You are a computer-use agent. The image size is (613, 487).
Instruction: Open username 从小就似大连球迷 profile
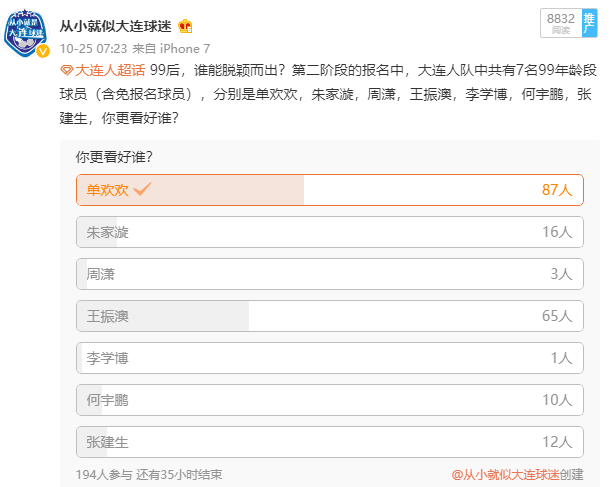coord(116,26)
